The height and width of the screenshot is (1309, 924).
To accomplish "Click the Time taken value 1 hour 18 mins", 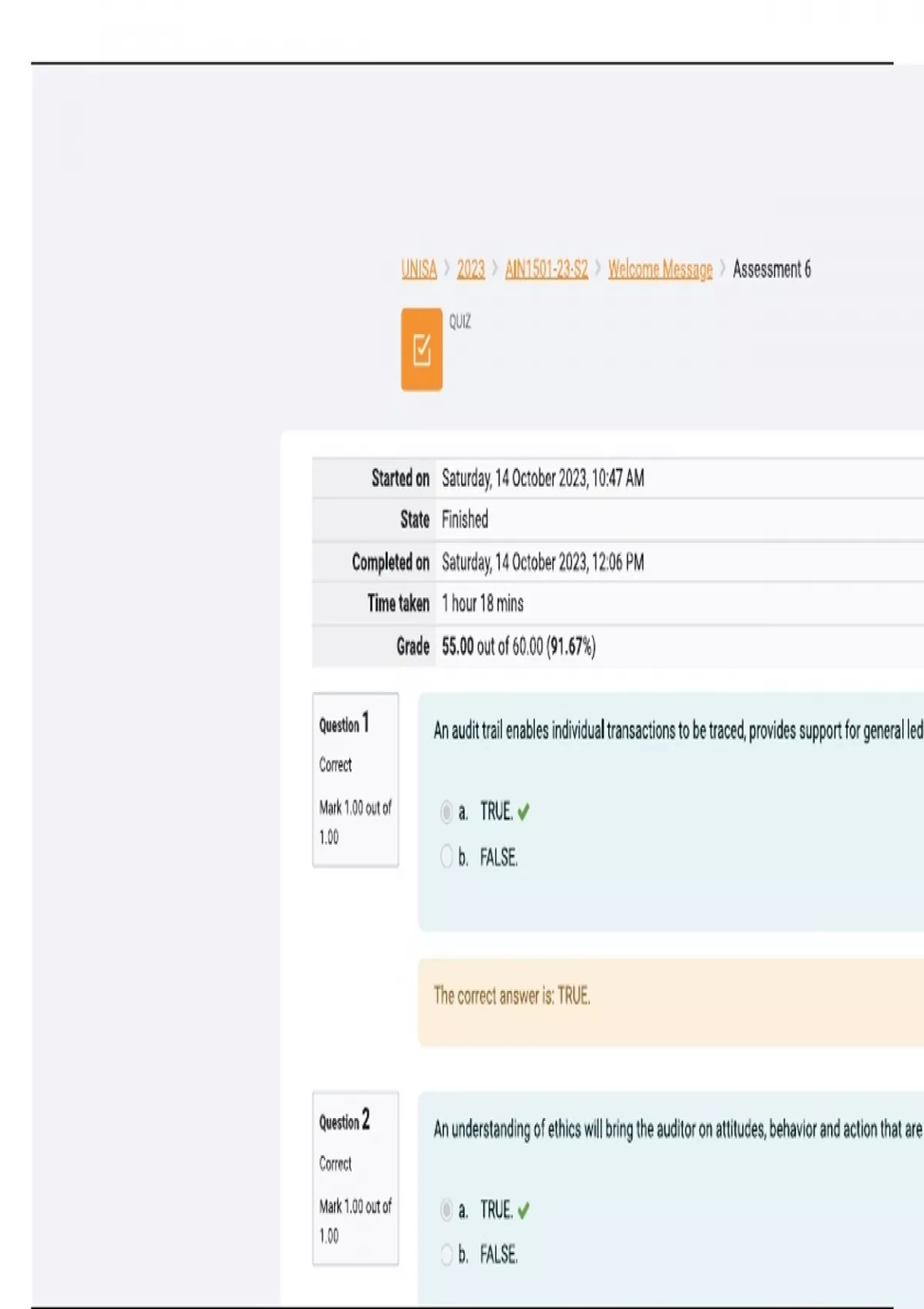I will pos(483,604).
